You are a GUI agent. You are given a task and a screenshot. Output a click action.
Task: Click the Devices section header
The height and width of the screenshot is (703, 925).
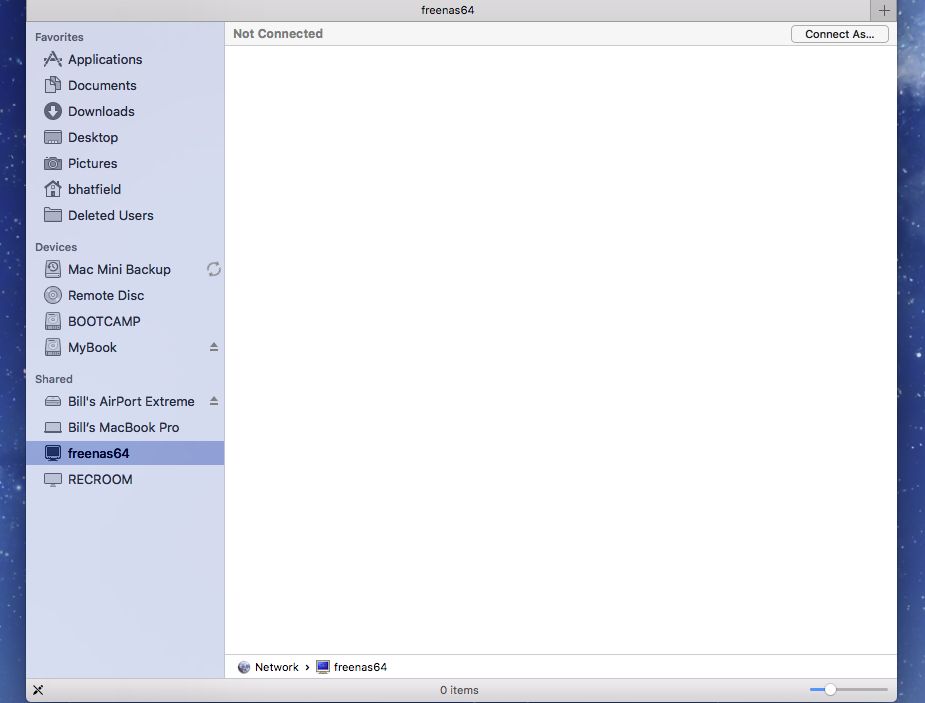pyautogui.click(x=56, y=247)
